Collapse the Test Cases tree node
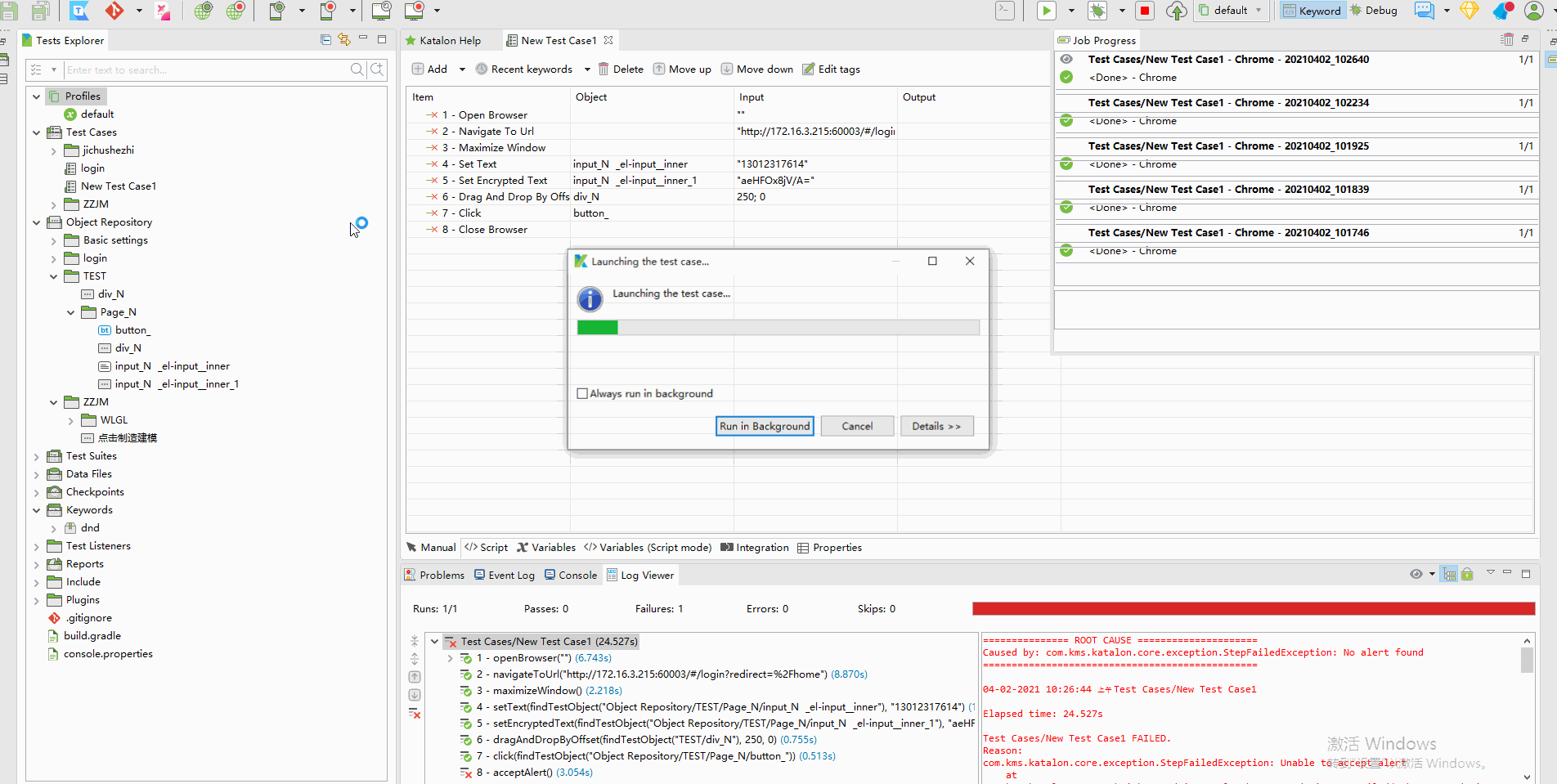The height and width of the screenshot is (784, 1557). pos(36,132)
